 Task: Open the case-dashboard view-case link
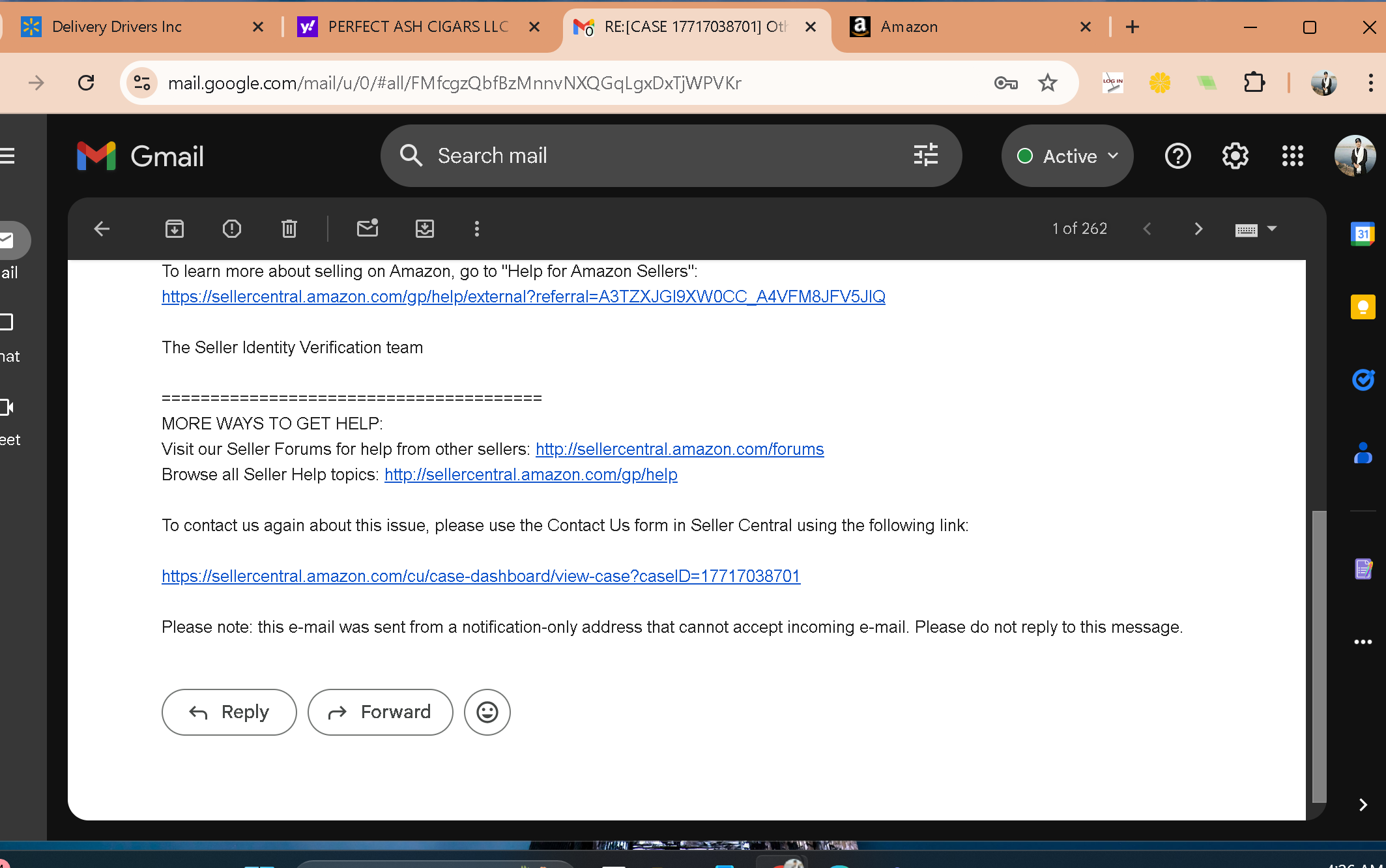click(481, 576)
